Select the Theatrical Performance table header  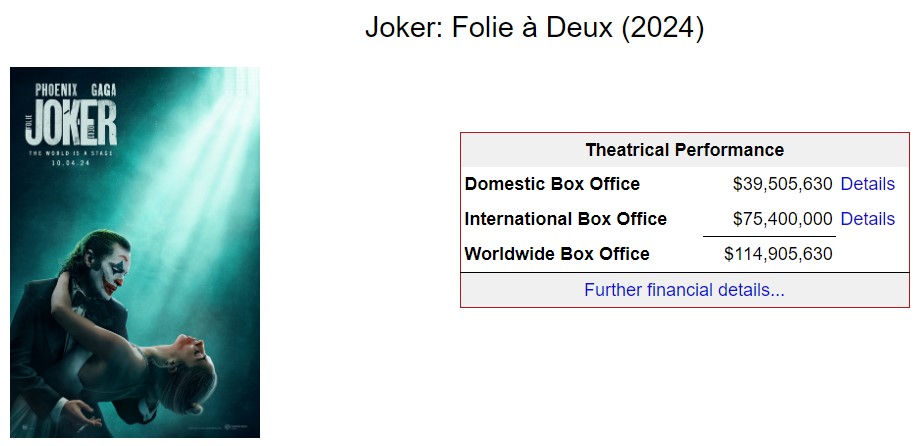tap(684, 150)
